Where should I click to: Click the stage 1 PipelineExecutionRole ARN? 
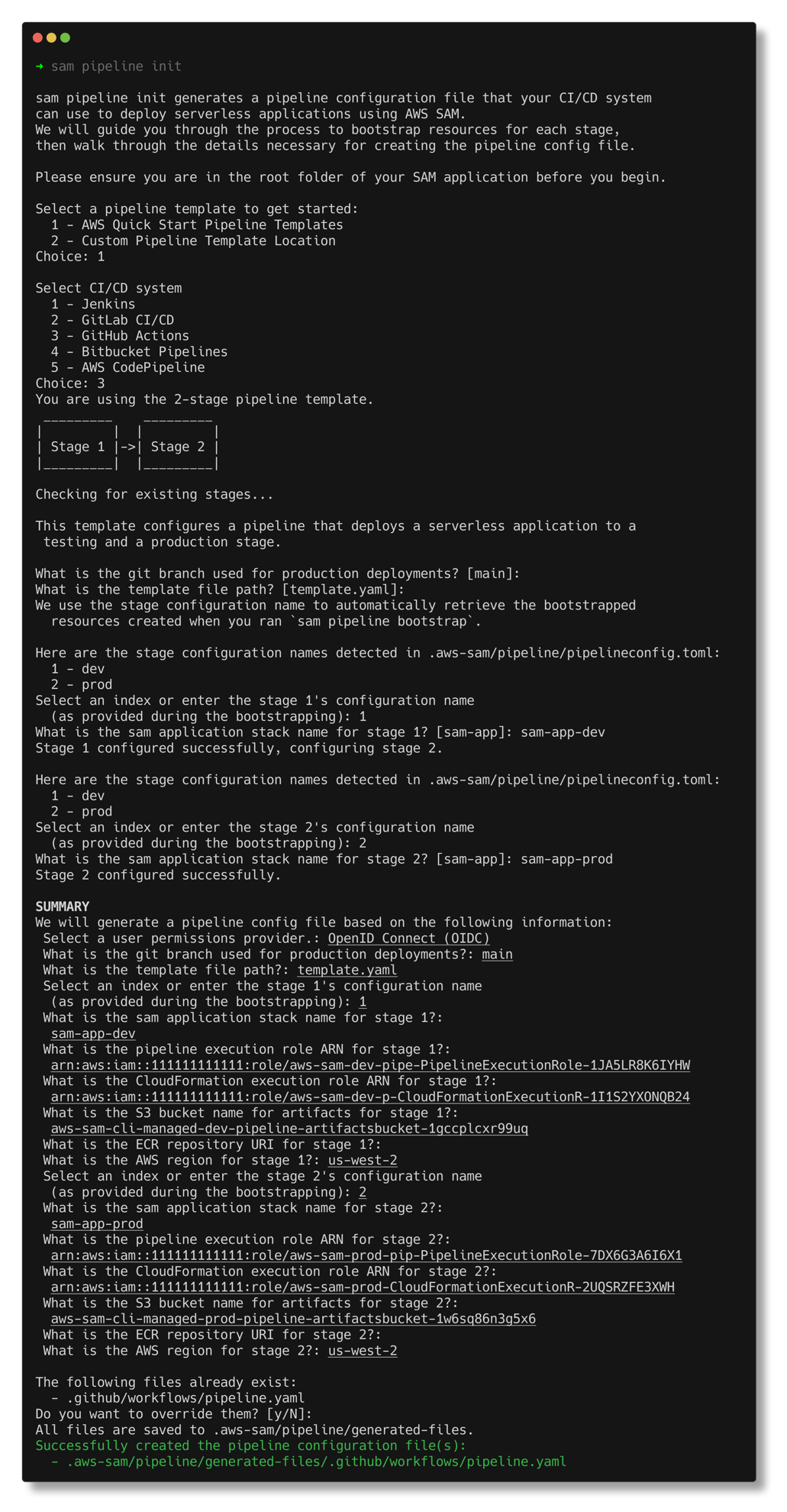(x=370, y=1065)
